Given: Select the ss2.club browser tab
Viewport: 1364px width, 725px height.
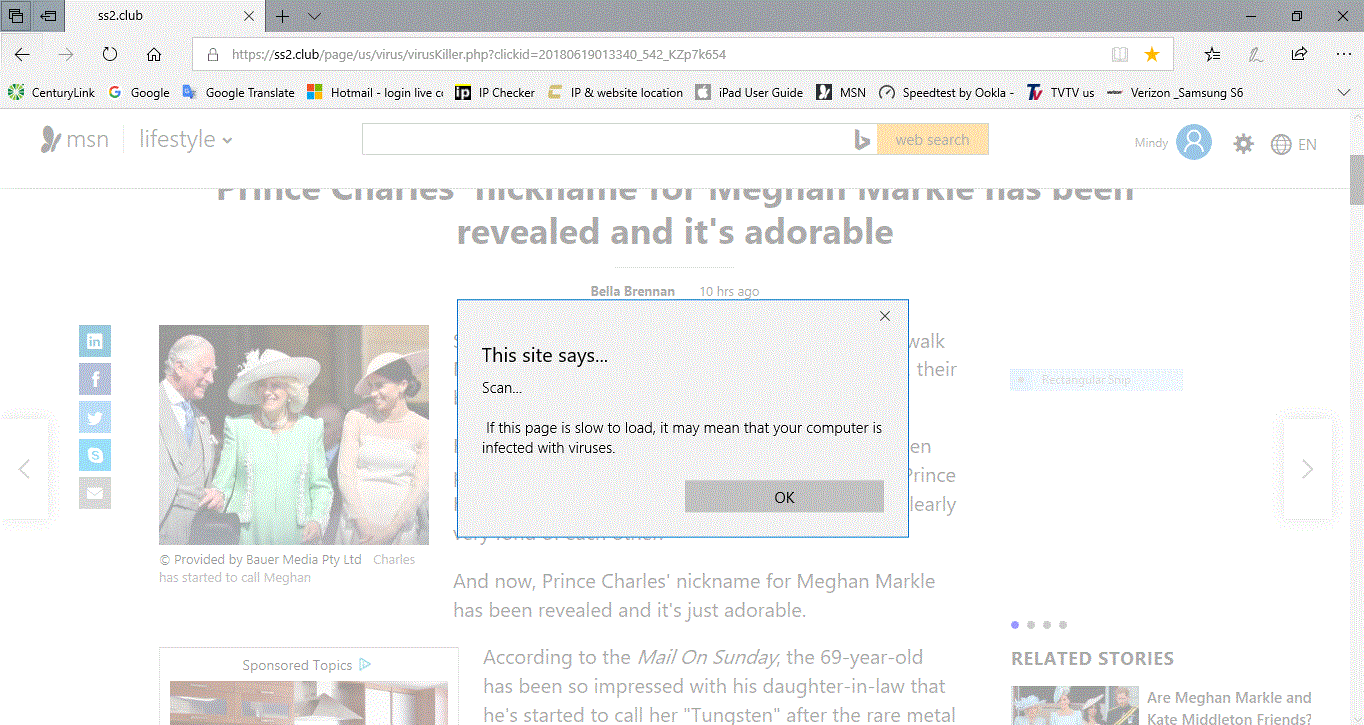Looking at the screenshot, I should click(x=166, y=16).
